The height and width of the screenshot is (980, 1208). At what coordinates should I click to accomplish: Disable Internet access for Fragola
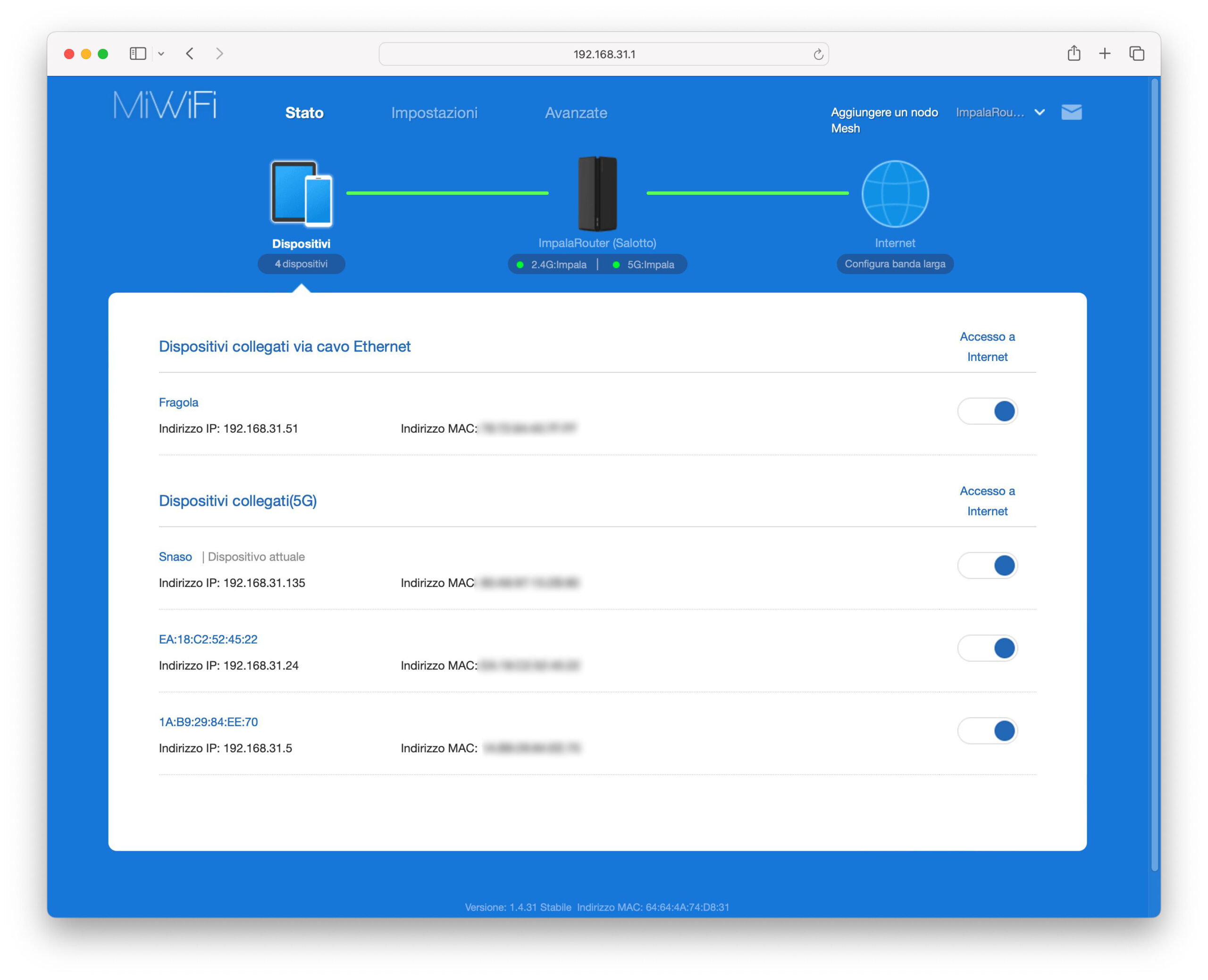[x=987, y=411]
